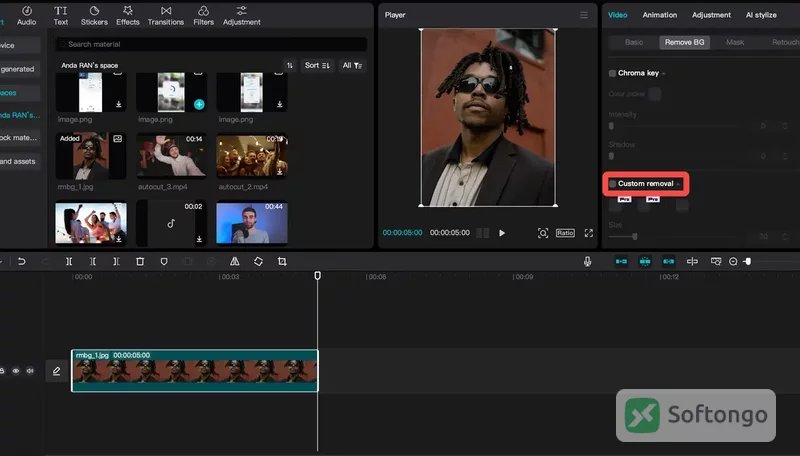Open the All filter dropdown
Screen dimensions: 800x456
(x=352, y=65)
